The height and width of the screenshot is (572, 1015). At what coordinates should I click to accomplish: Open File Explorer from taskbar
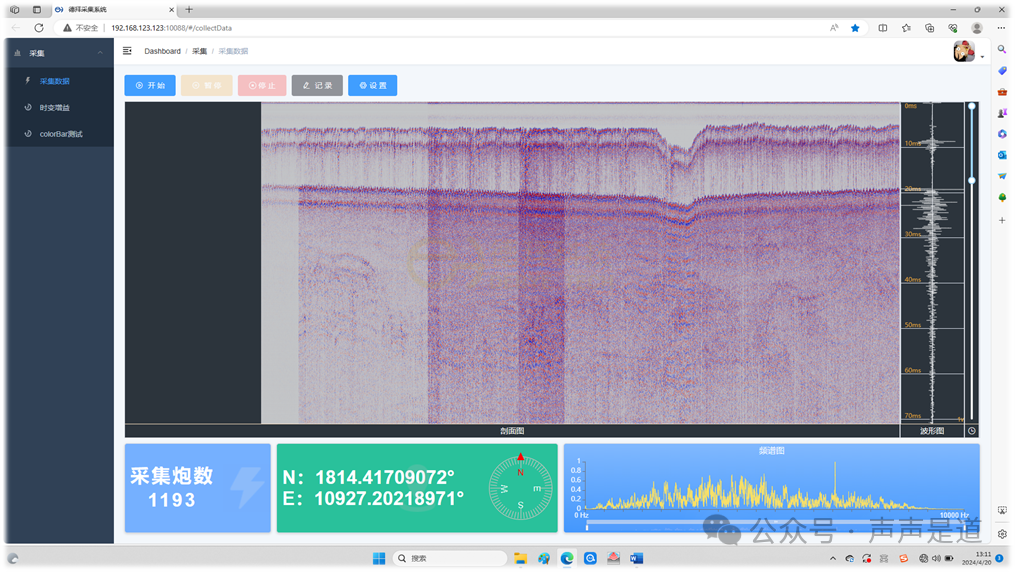[520, 558]
